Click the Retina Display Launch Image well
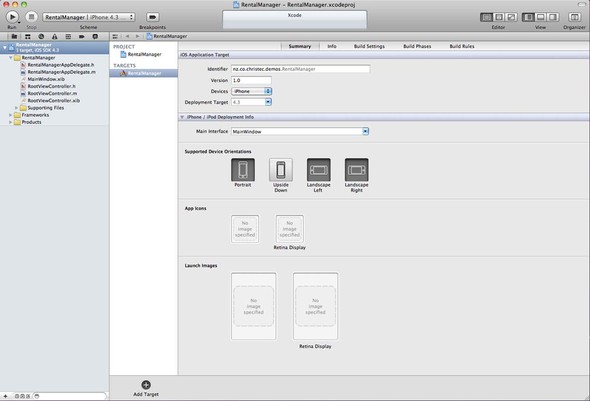Image resolution: width=590 pixels, height=401 pixels. click(316, 306)
